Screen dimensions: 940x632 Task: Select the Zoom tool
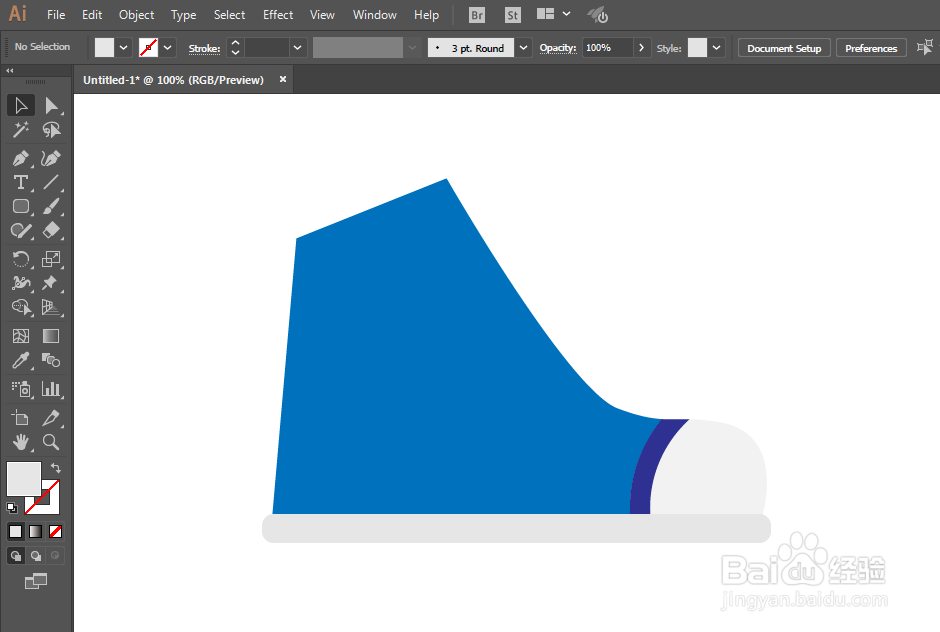(51, 443)
